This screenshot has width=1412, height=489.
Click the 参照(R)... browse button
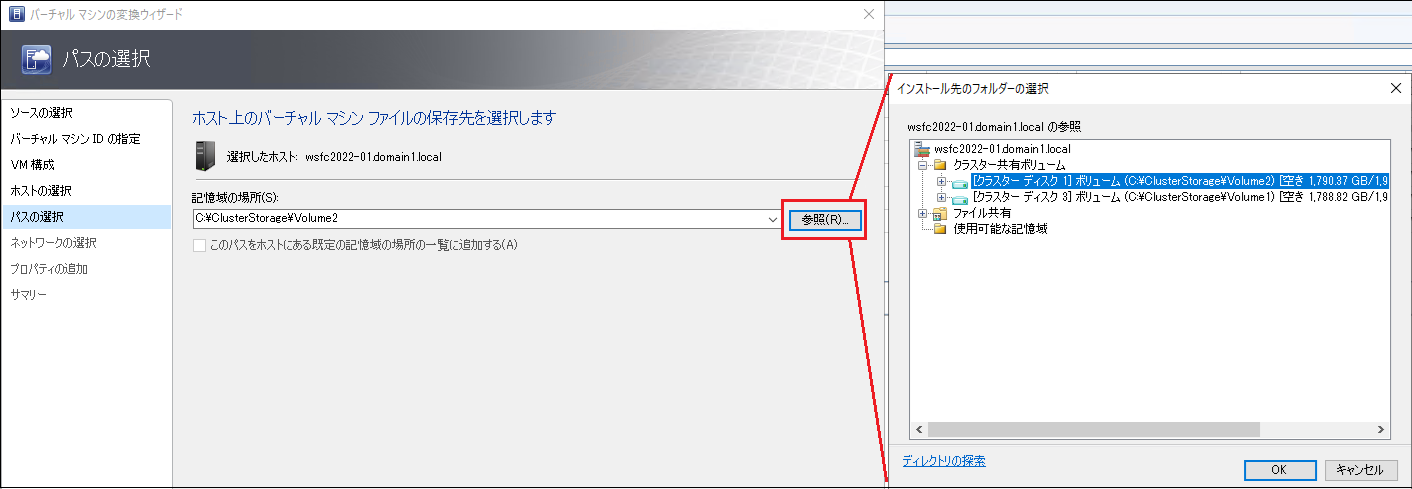[824, 219]
